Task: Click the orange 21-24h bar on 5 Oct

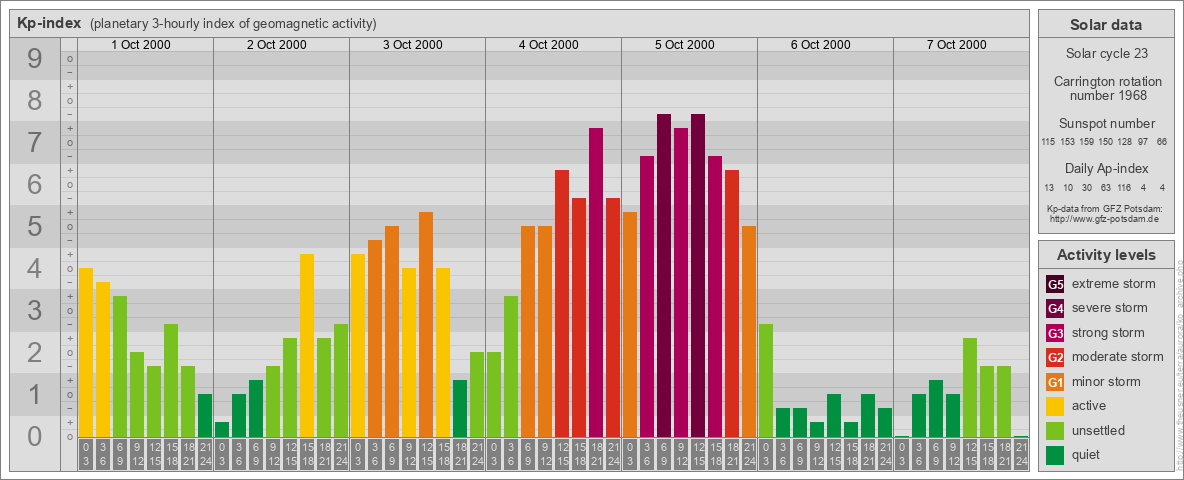Action: coord(748,331)
